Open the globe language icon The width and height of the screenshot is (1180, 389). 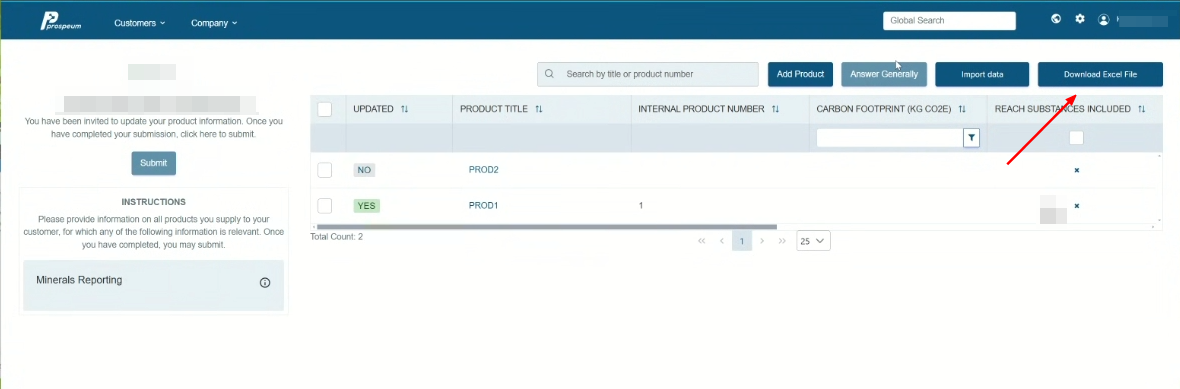click(x=1057, y=20)
